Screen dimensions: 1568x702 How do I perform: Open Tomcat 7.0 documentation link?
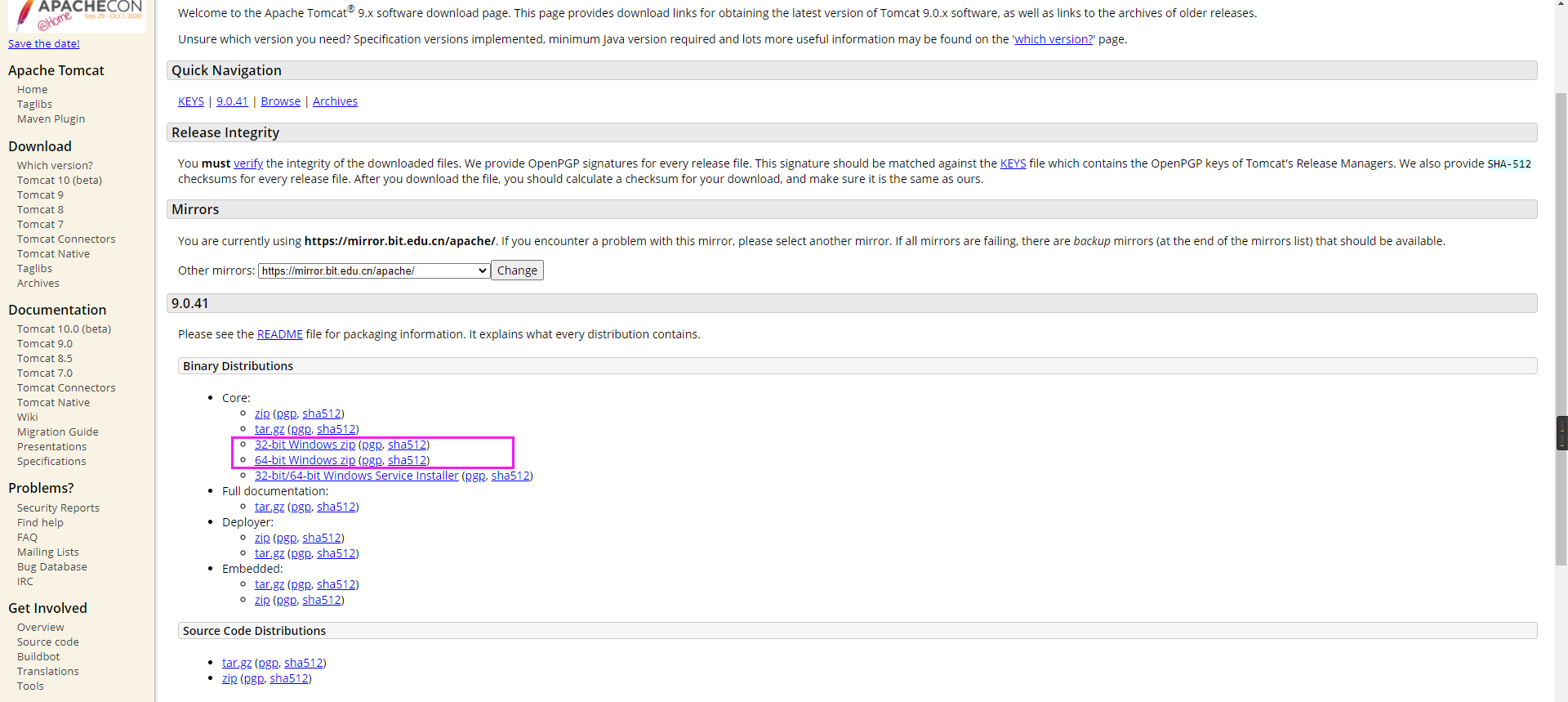(45, 373)
